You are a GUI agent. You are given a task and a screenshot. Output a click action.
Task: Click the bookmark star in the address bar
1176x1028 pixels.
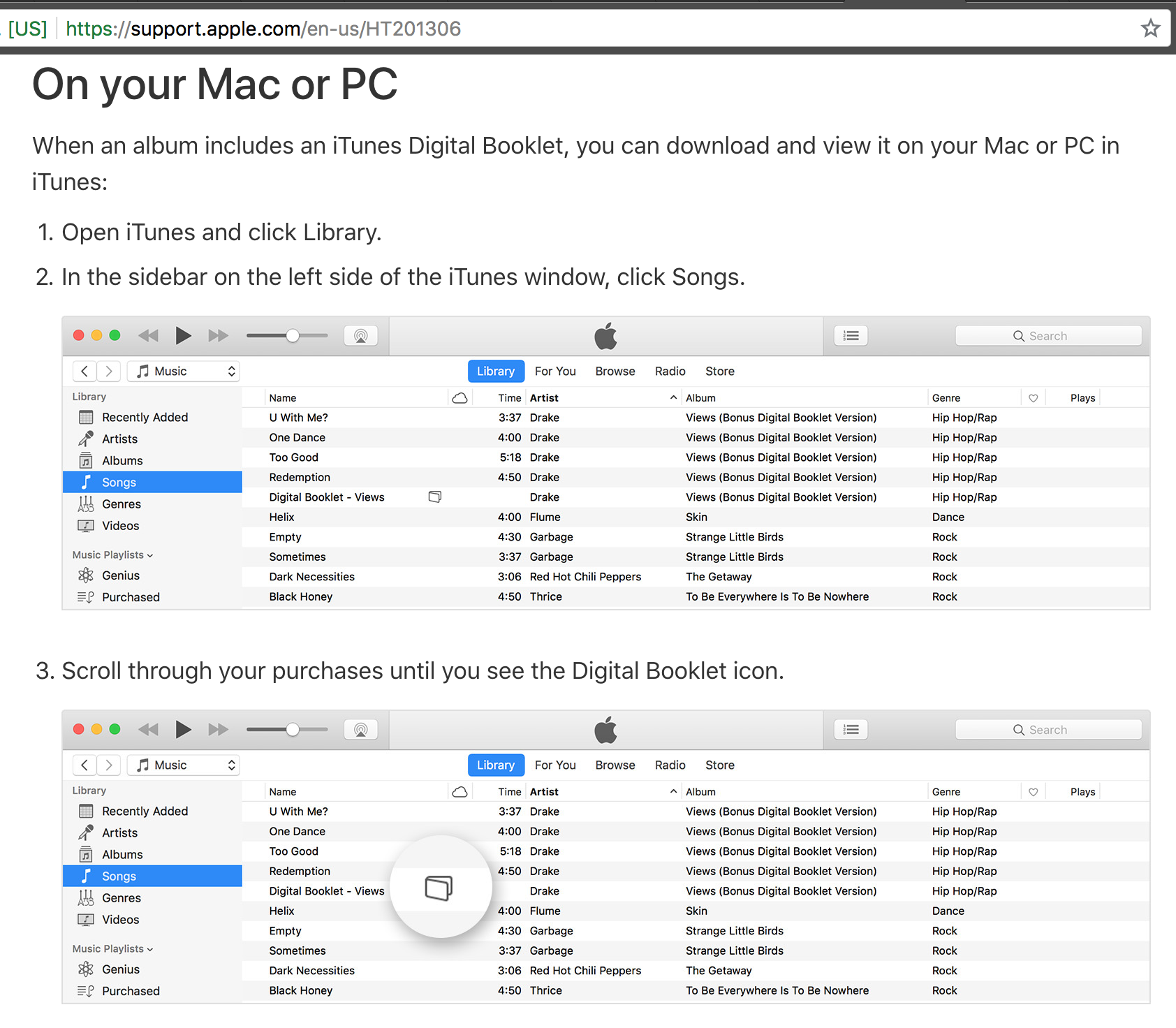pos(1150,29)
